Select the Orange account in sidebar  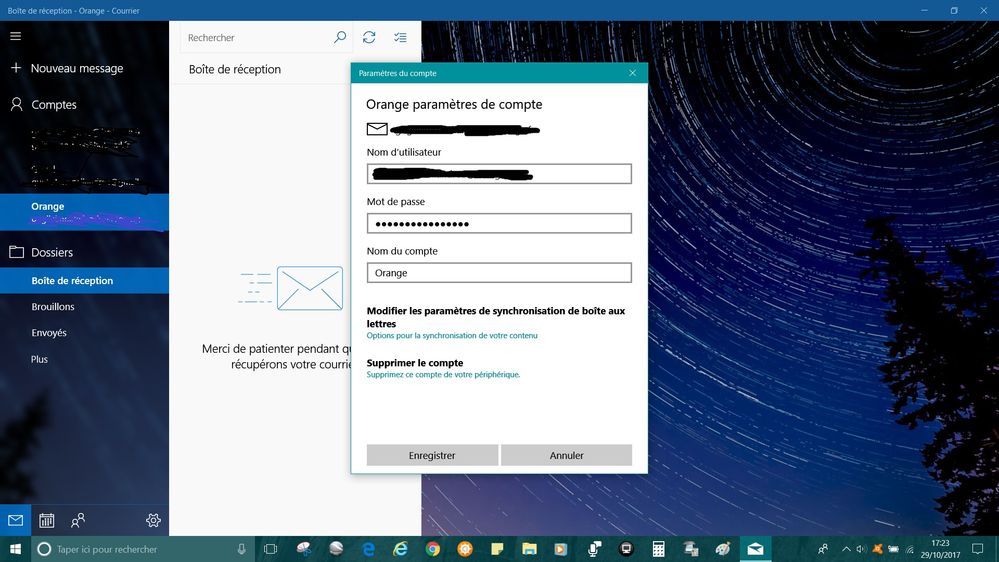coord(84,212)
